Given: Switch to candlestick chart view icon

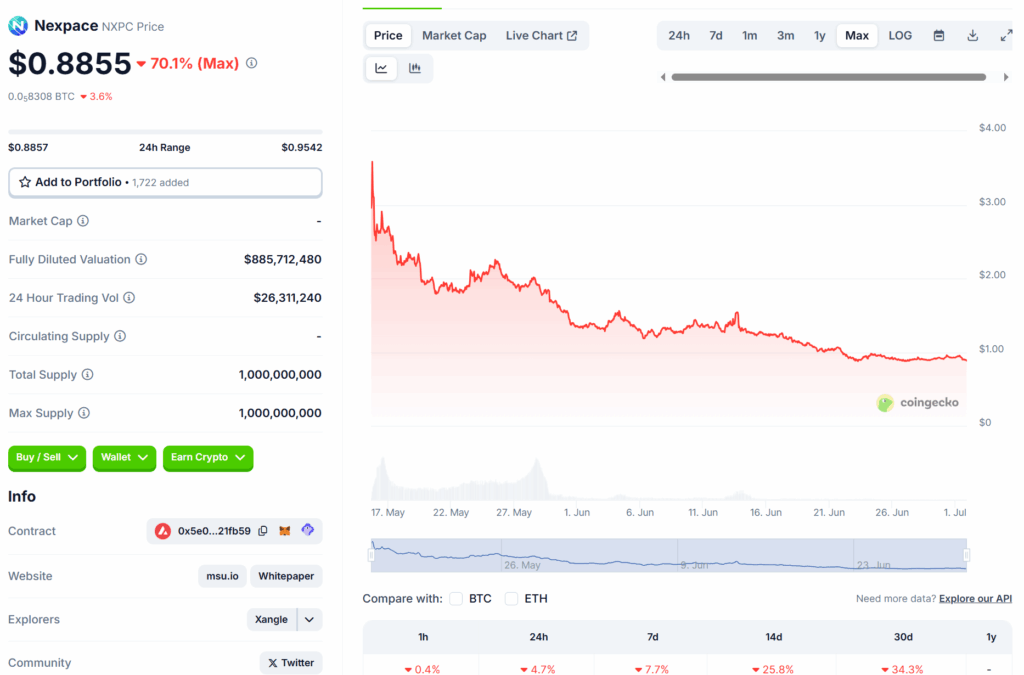Looking at the screenshot, I should pyautogui.click(x=415, y=68).
